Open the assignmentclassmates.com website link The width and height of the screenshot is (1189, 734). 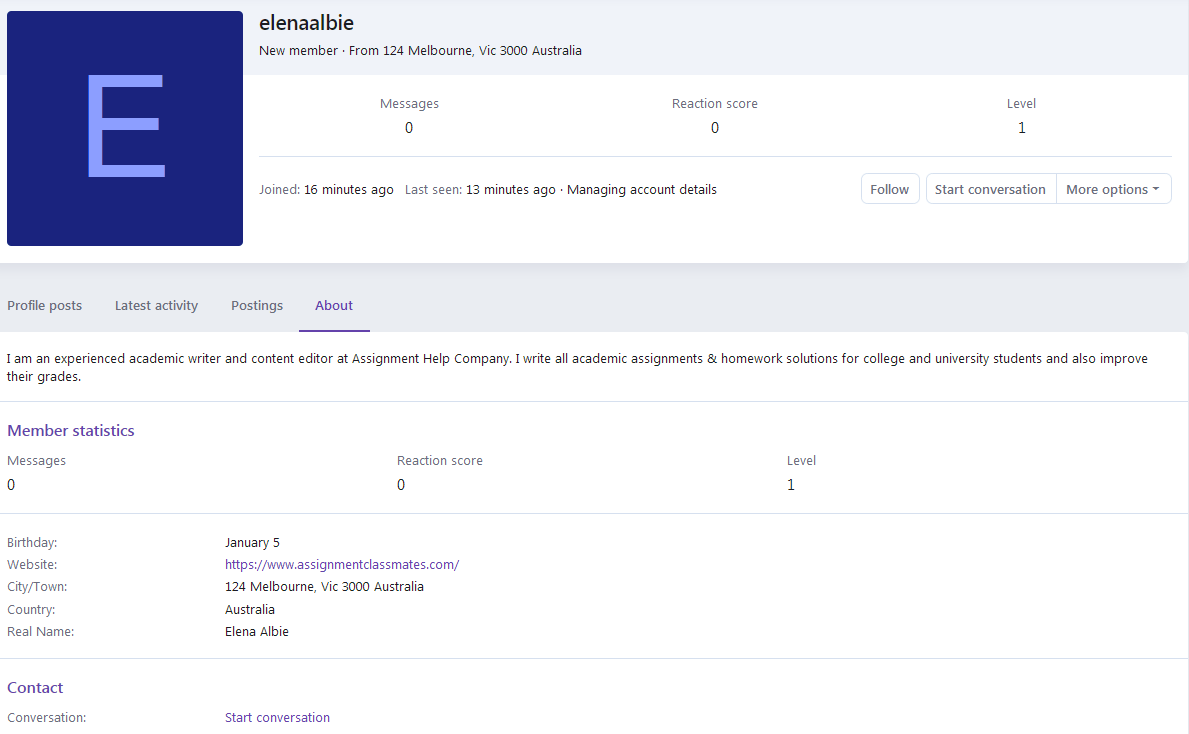click(x=342, y=564)
